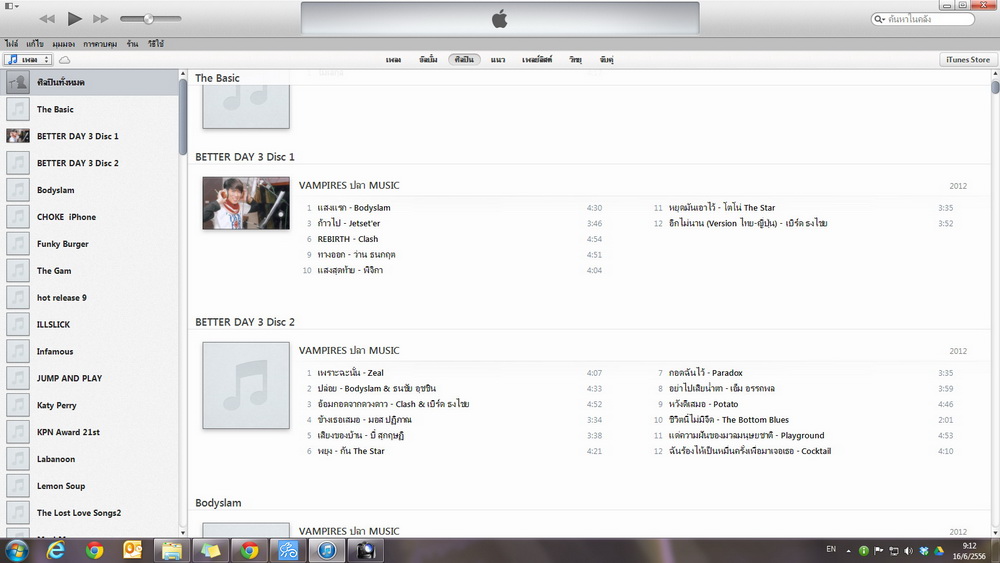Click the BETTER DAY 3 Disc 2 blank artwork
1000x563 pixels.
point(246,385)
